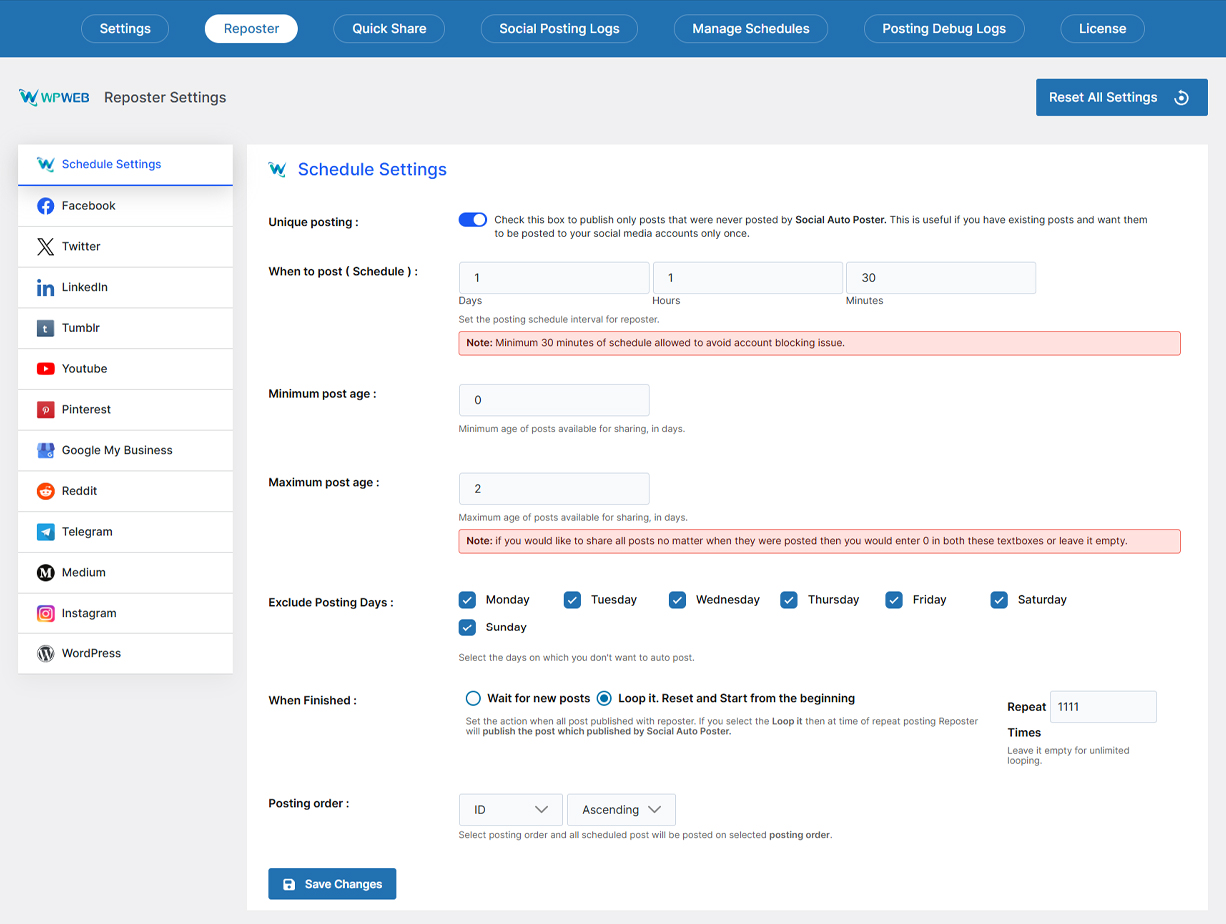This screenshot has width=1226, height=924.
Task: Click the Save Changes button
Action: [x=332, y=884]
